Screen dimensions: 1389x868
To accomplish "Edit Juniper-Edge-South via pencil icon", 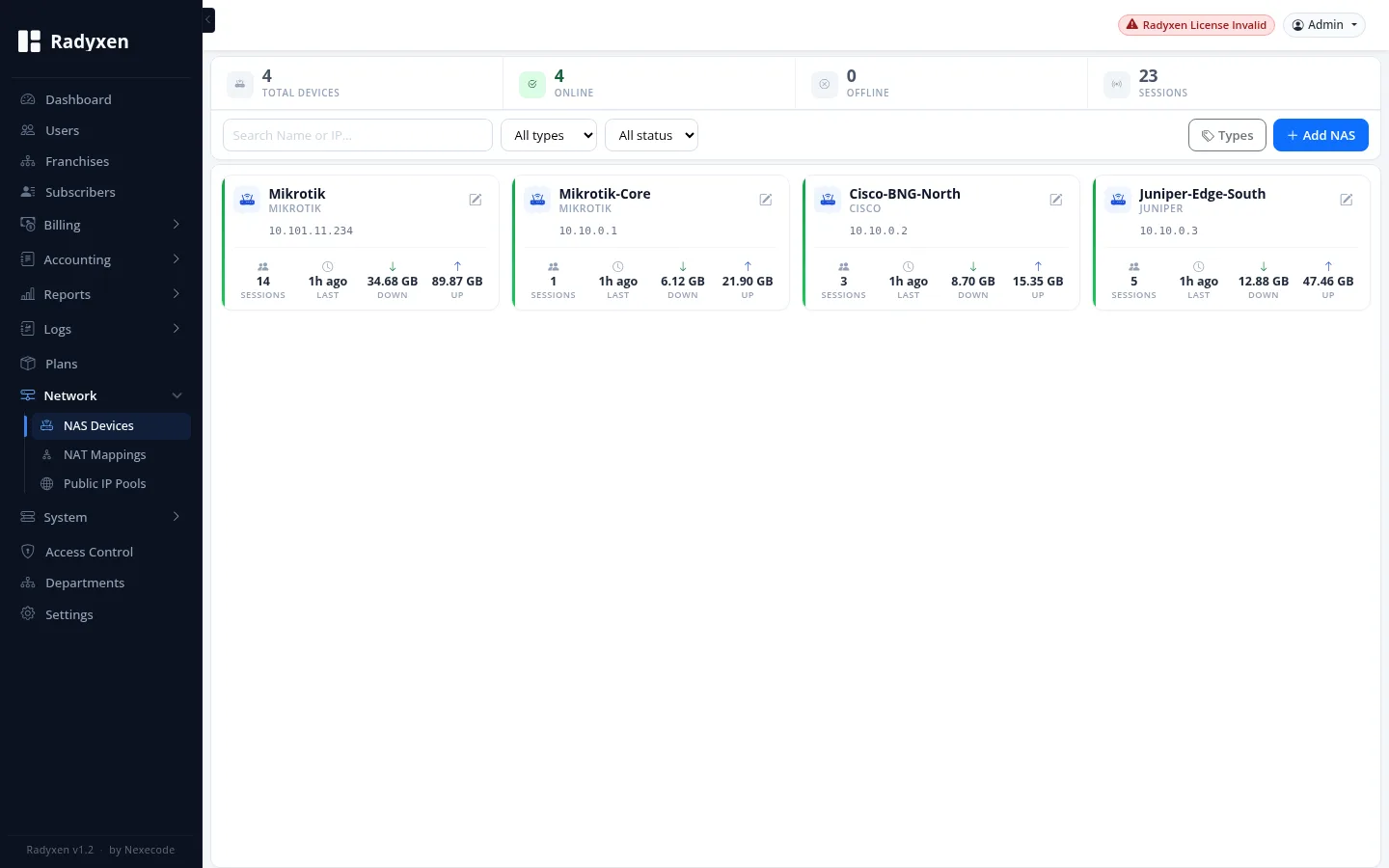I will click(x=1347, y=200).
